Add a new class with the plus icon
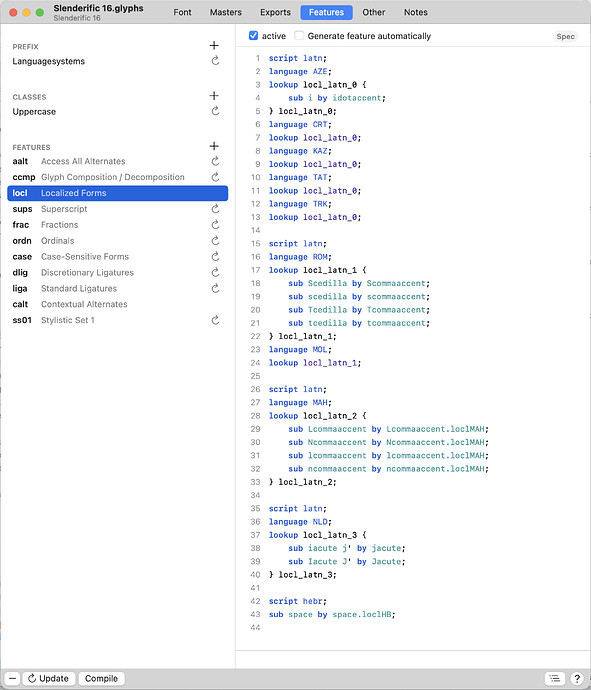591x690 pixels. (214, 95)
